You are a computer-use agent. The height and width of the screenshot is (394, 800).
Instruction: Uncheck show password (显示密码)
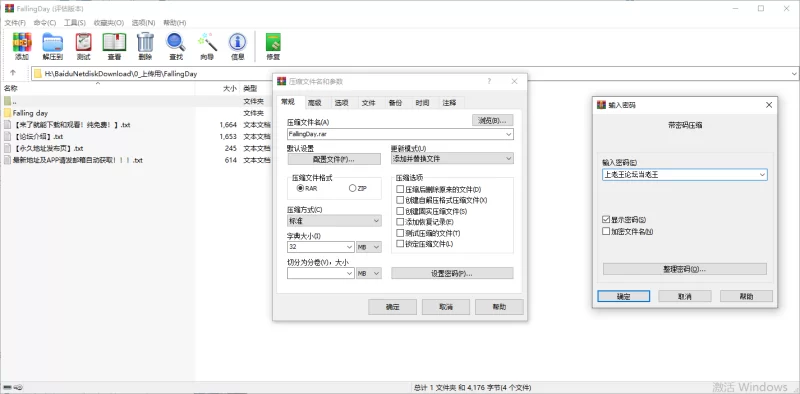[x=606, y=219]
